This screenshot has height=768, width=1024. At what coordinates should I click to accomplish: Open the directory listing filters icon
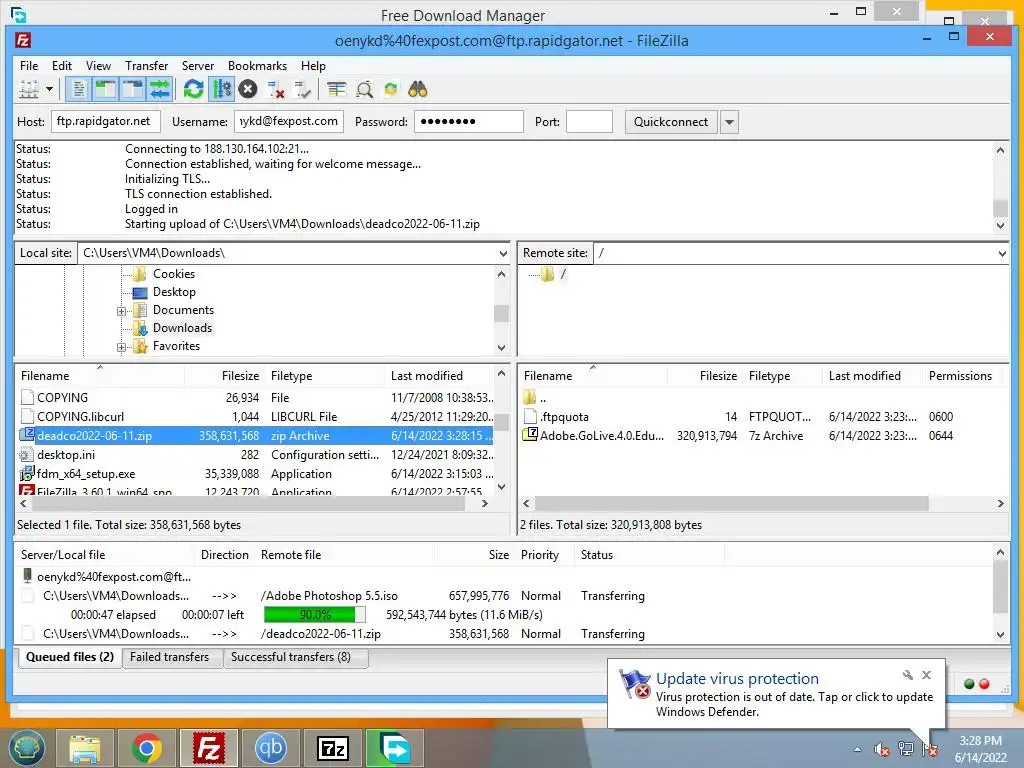point(336,89)
